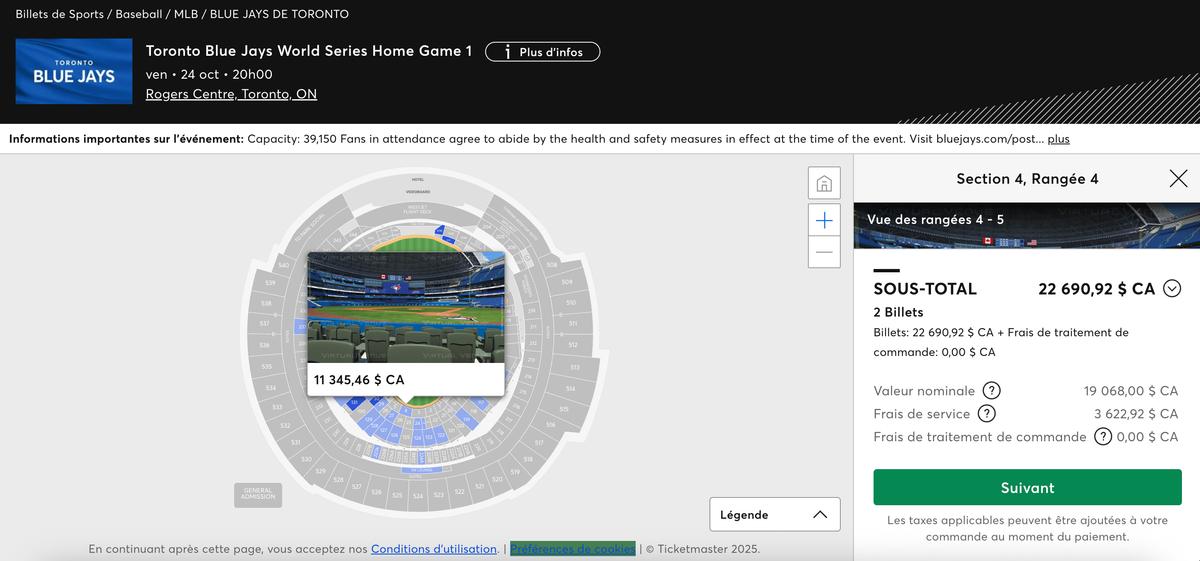This screenshot has width=1200, height=561.
Task: Open Plus d'infos about the event
Action: (542, 52)
